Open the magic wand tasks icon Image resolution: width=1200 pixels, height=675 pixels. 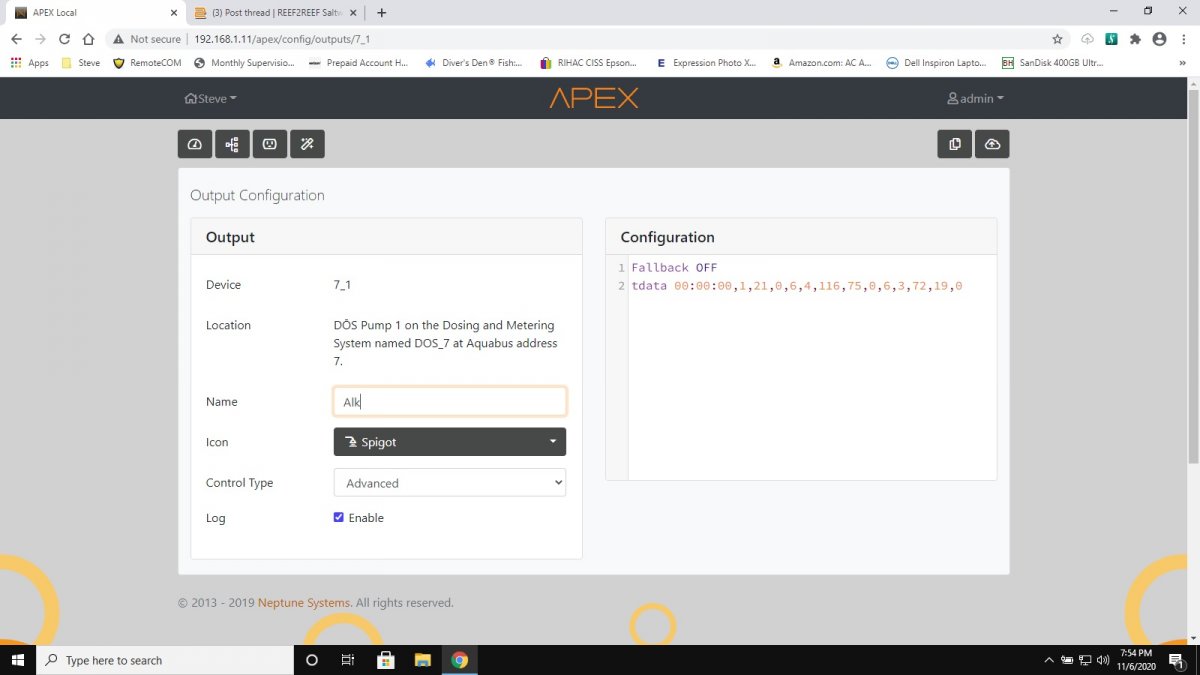[x=307, y=144]
